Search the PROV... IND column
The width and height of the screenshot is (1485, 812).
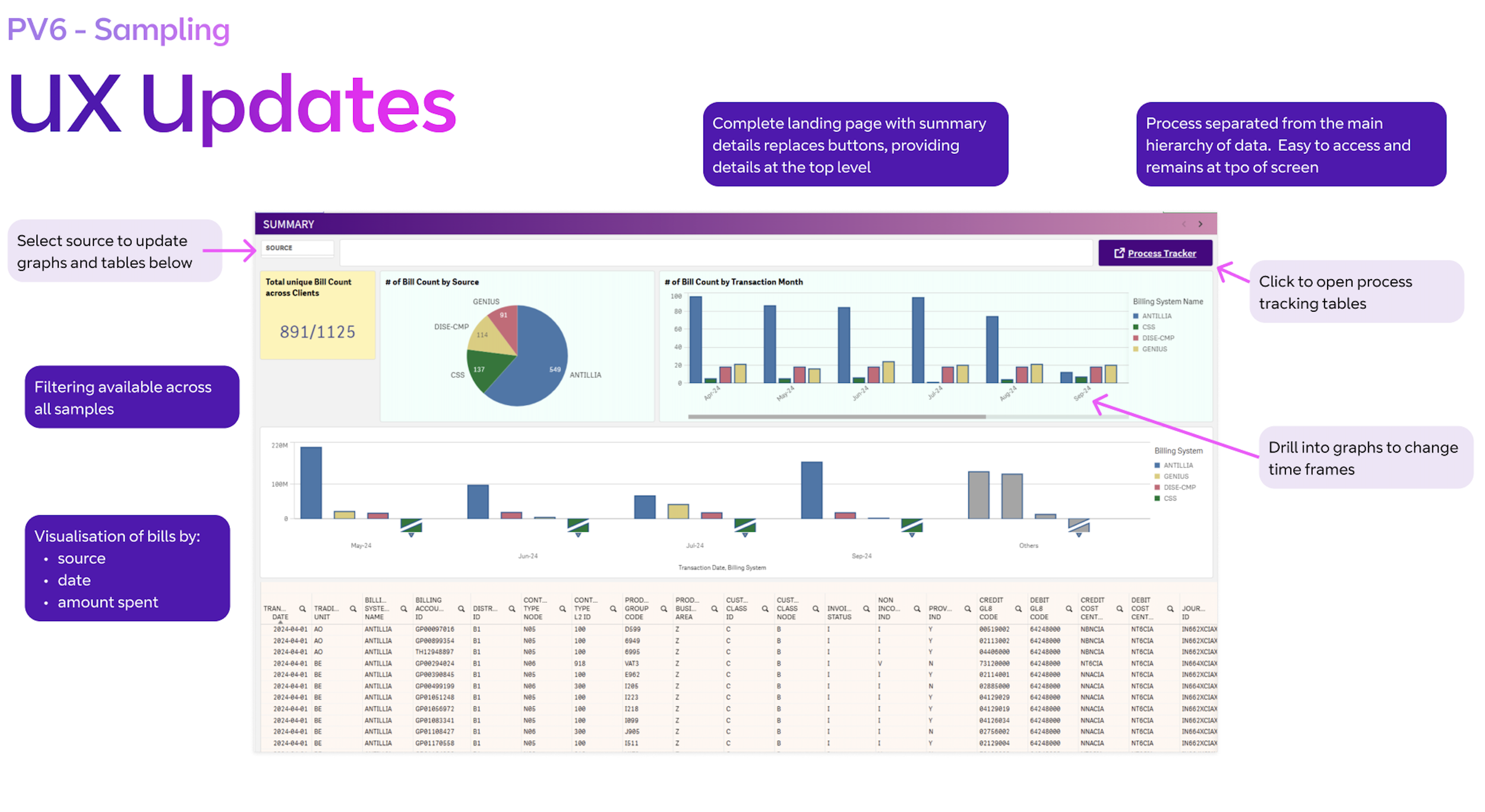tap(968, 609)
